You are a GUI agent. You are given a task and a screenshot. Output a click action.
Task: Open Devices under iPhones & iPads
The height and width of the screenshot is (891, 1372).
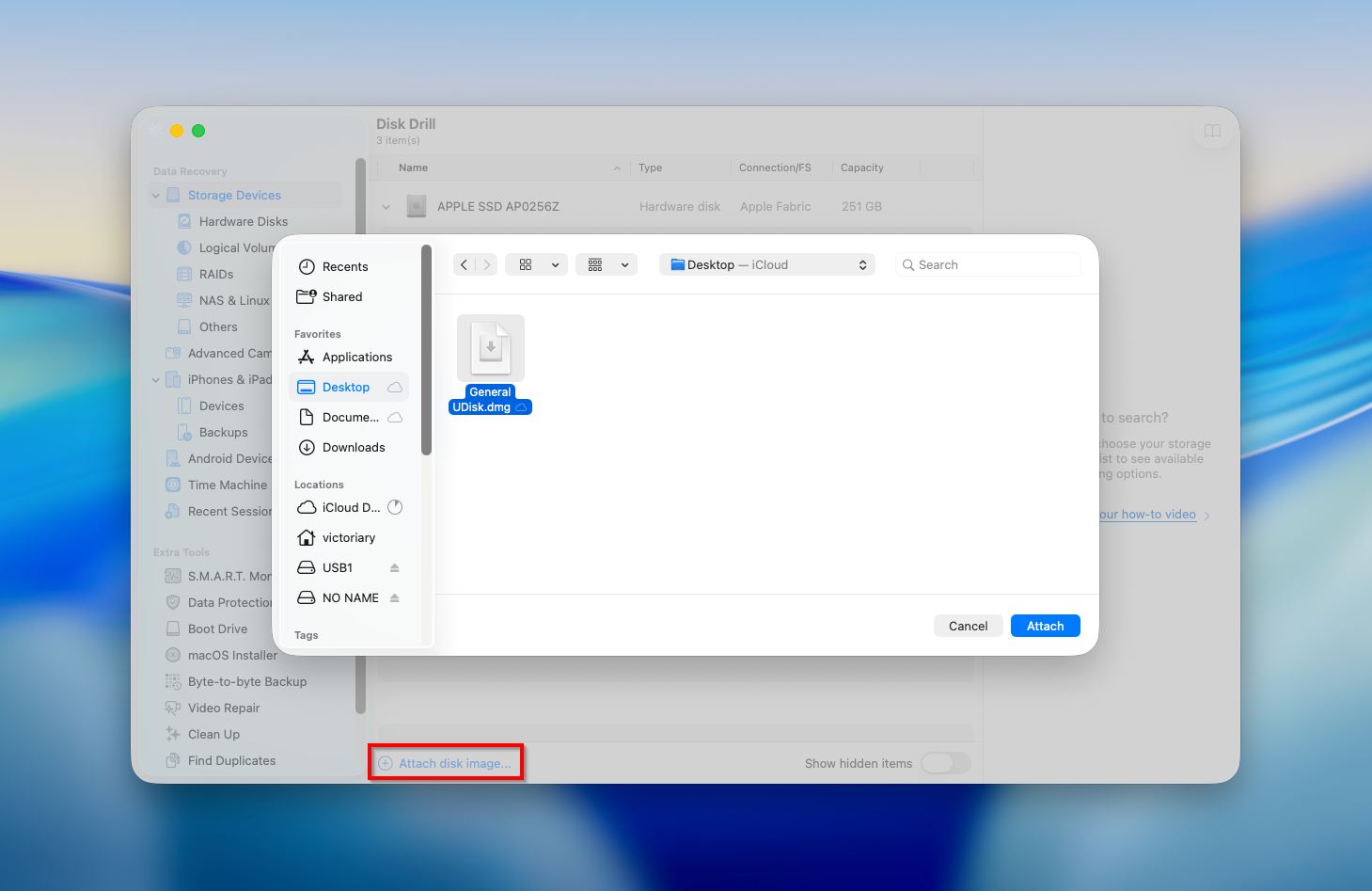[221, 406]
